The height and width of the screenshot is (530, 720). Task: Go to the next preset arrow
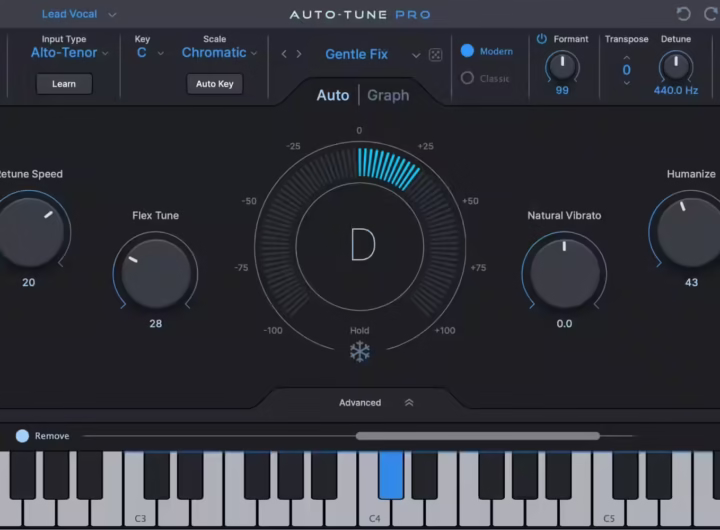pyautogui.click(x=298, y=54)
